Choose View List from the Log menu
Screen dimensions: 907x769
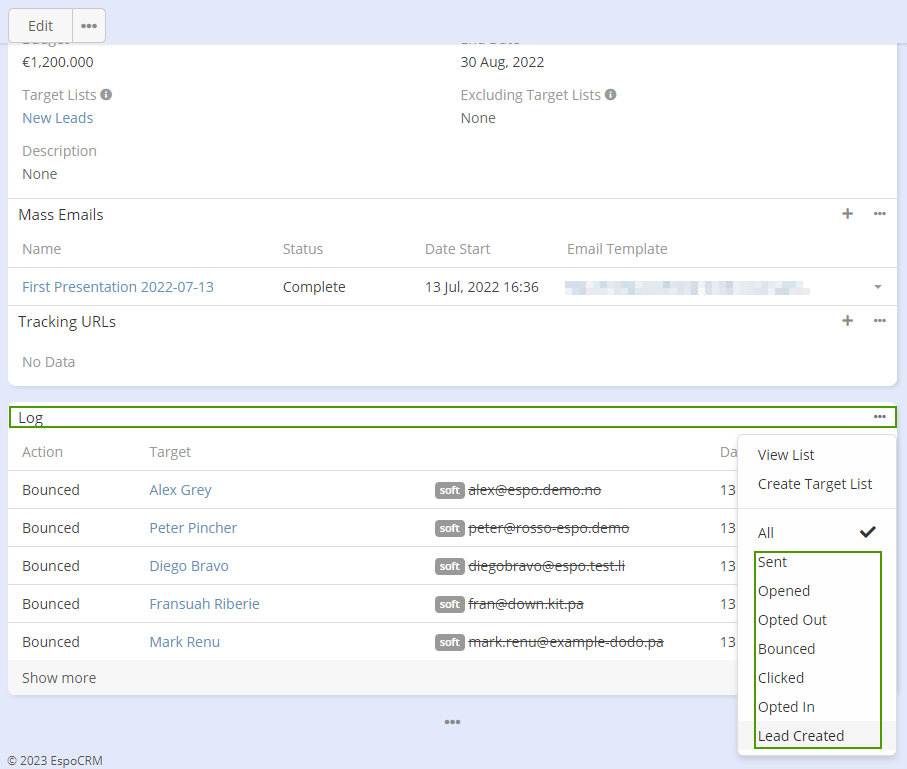point(786,455)
